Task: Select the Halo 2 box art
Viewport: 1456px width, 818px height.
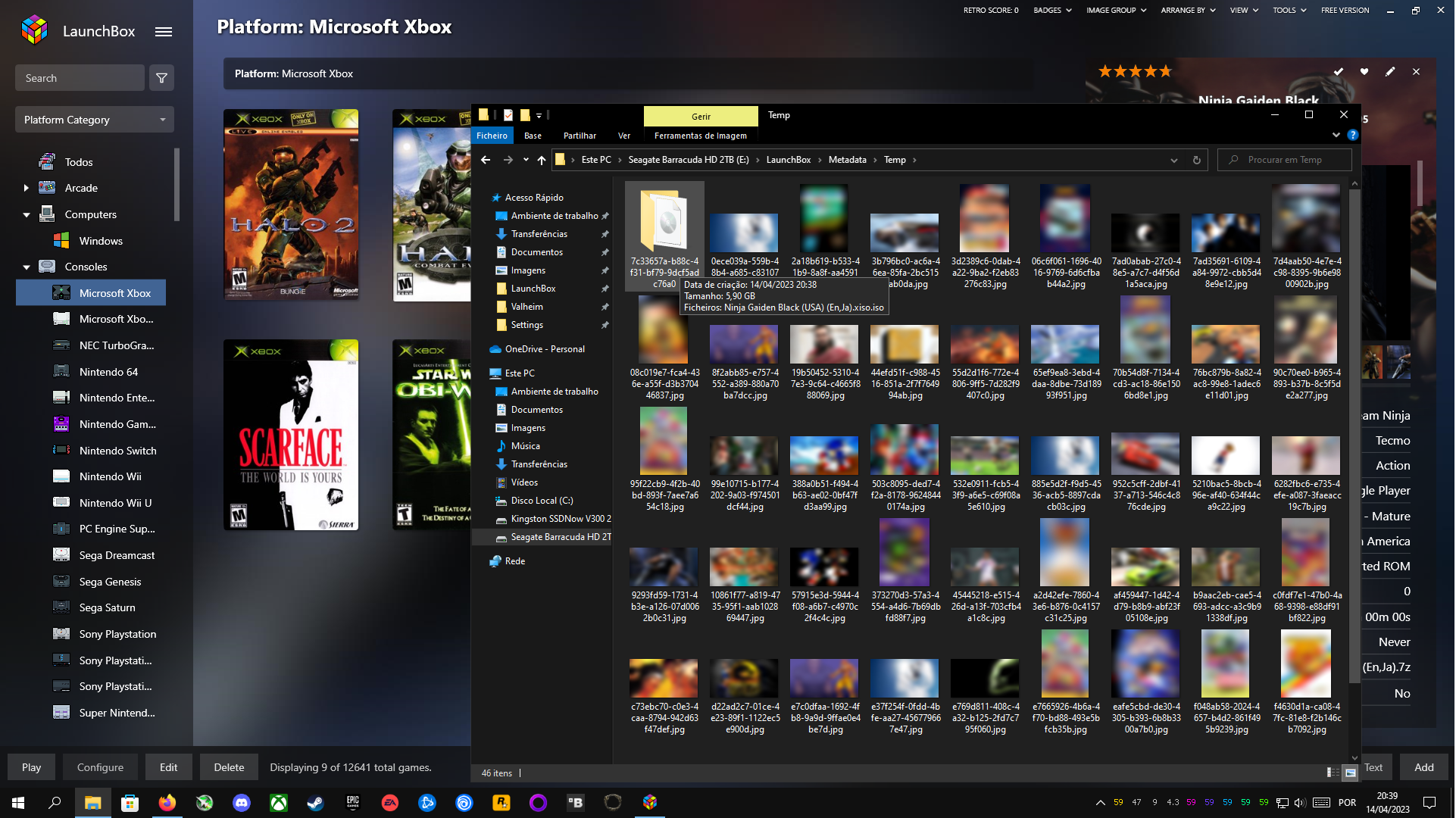Action: 292,204
